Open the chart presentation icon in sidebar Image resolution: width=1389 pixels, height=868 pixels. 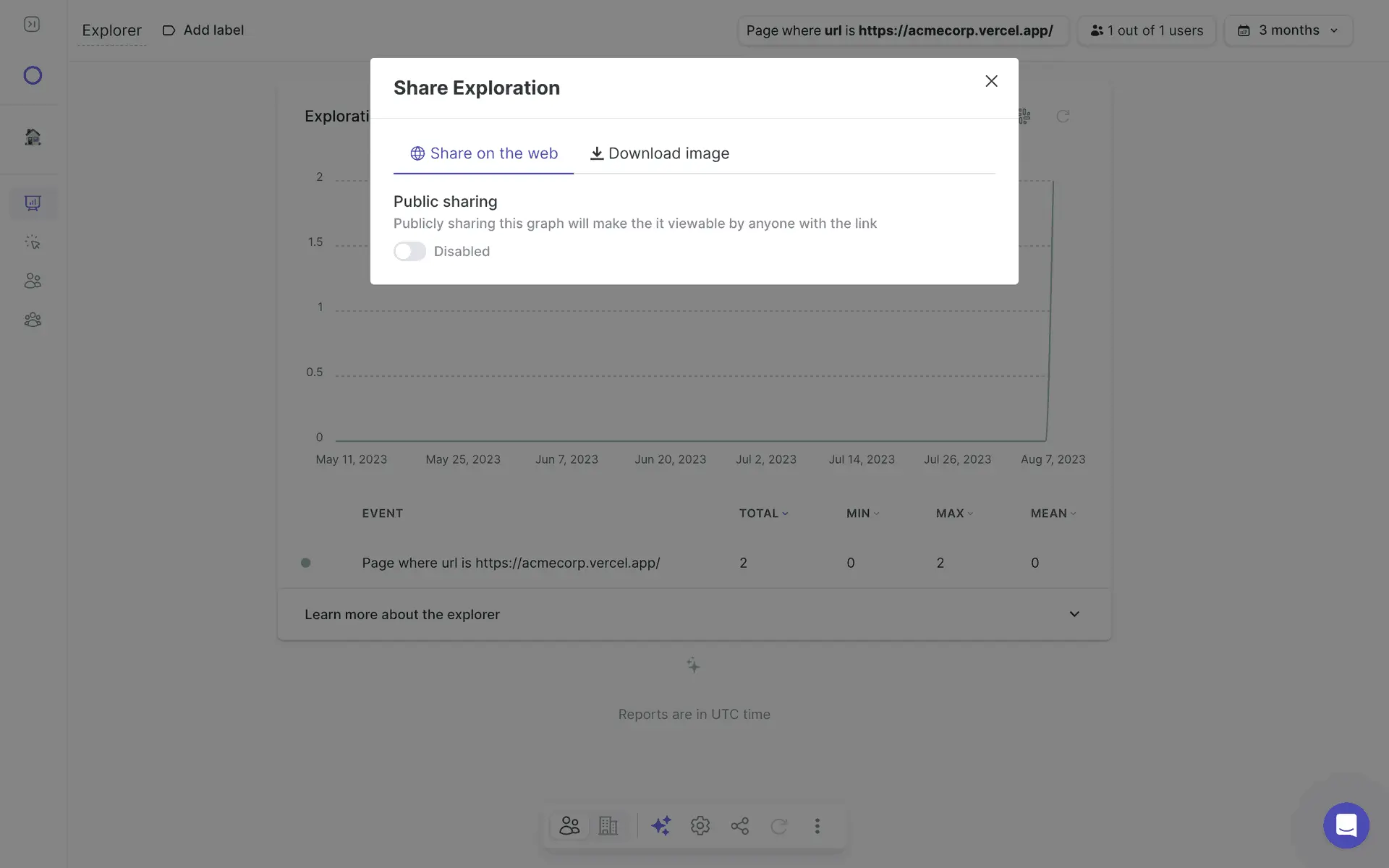tap(33, 203)
